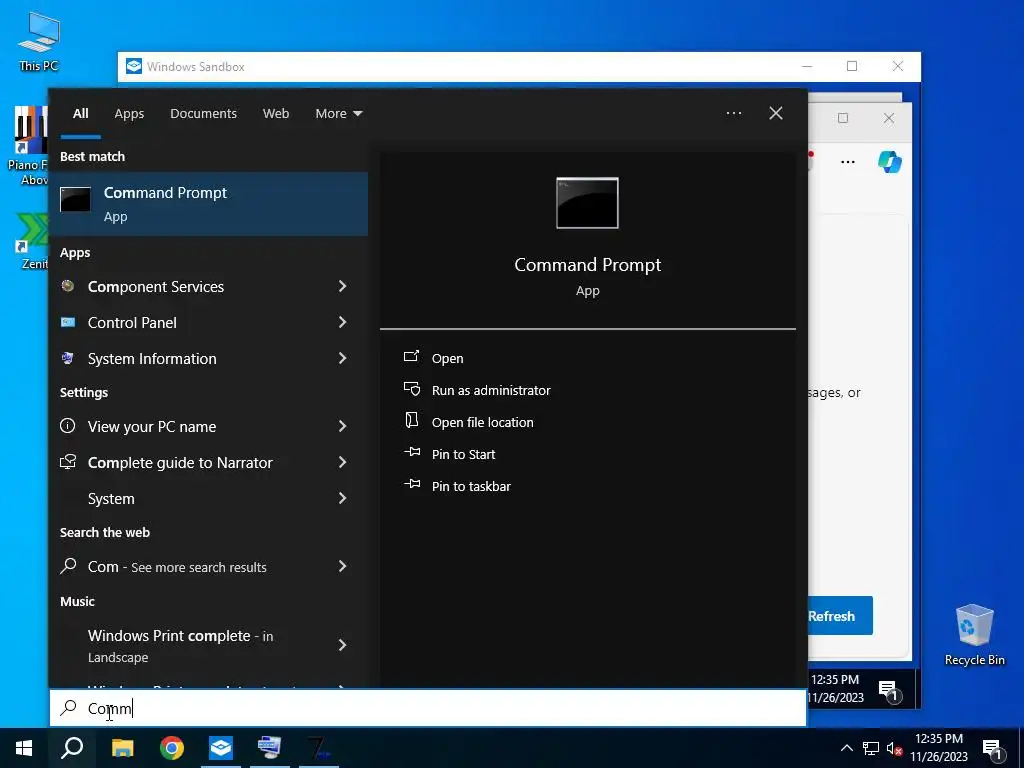The image size is (1024, 768).
Task: Open This PC desktop icon
Action: pyautogui.click(x=39, y=42)
